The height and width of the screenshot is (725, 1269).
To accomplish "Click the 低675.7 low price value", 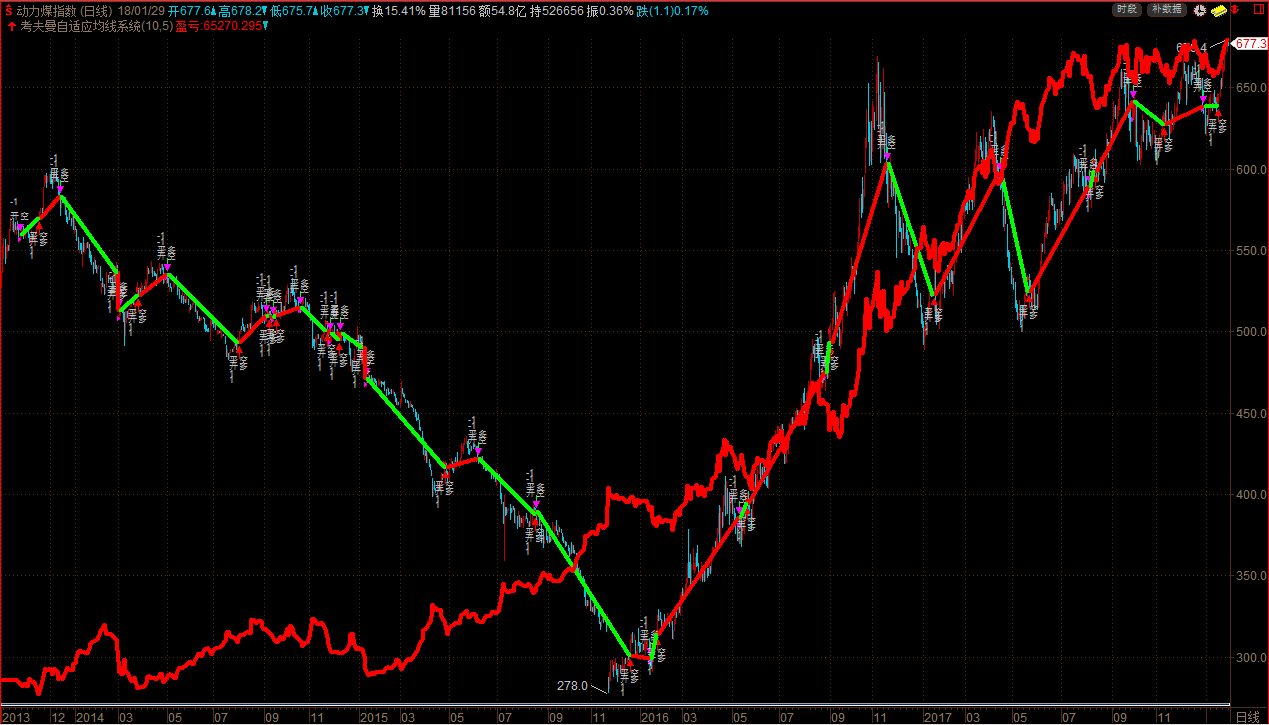I will 293,10.
